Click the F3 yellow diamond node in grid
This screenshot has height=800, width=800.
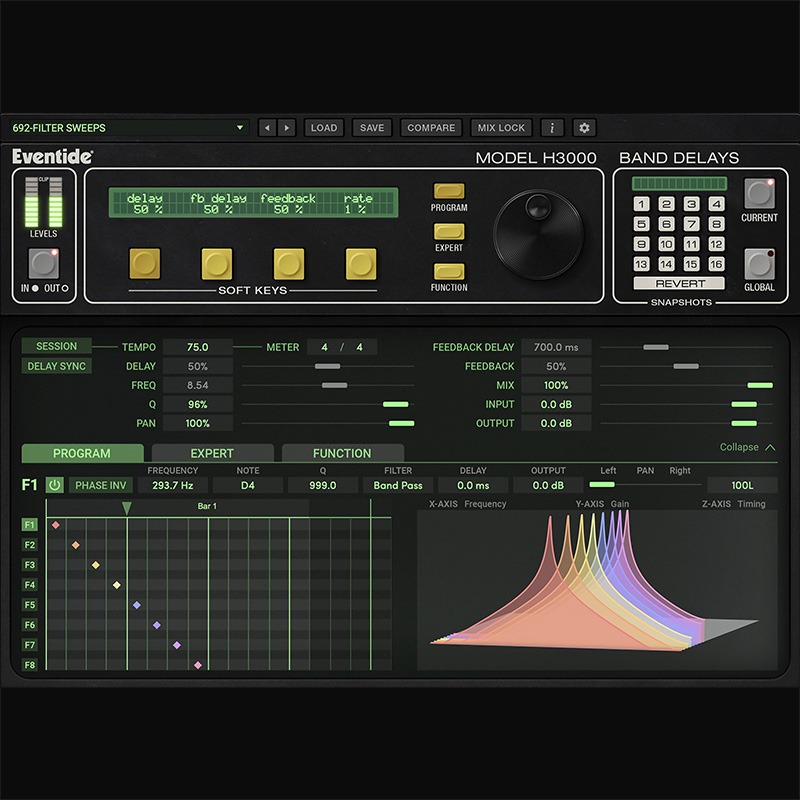pos(96,565)
